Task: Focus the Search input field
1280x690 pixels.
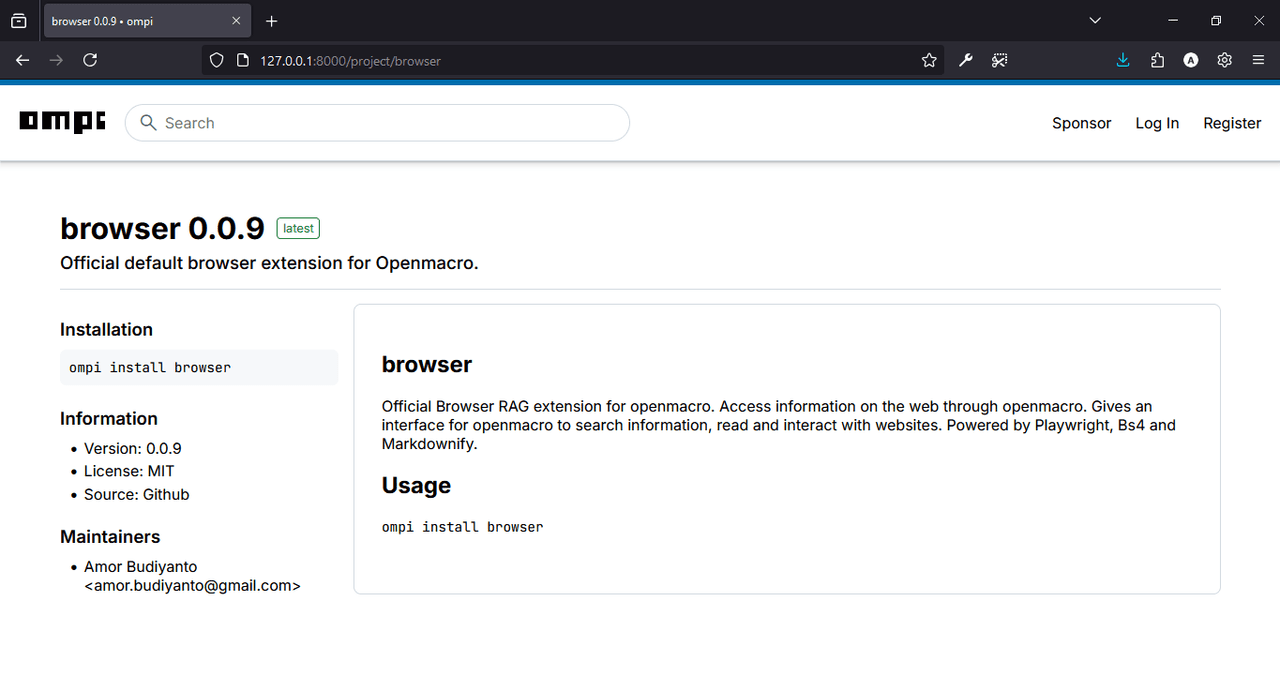Action: point(377,123)
